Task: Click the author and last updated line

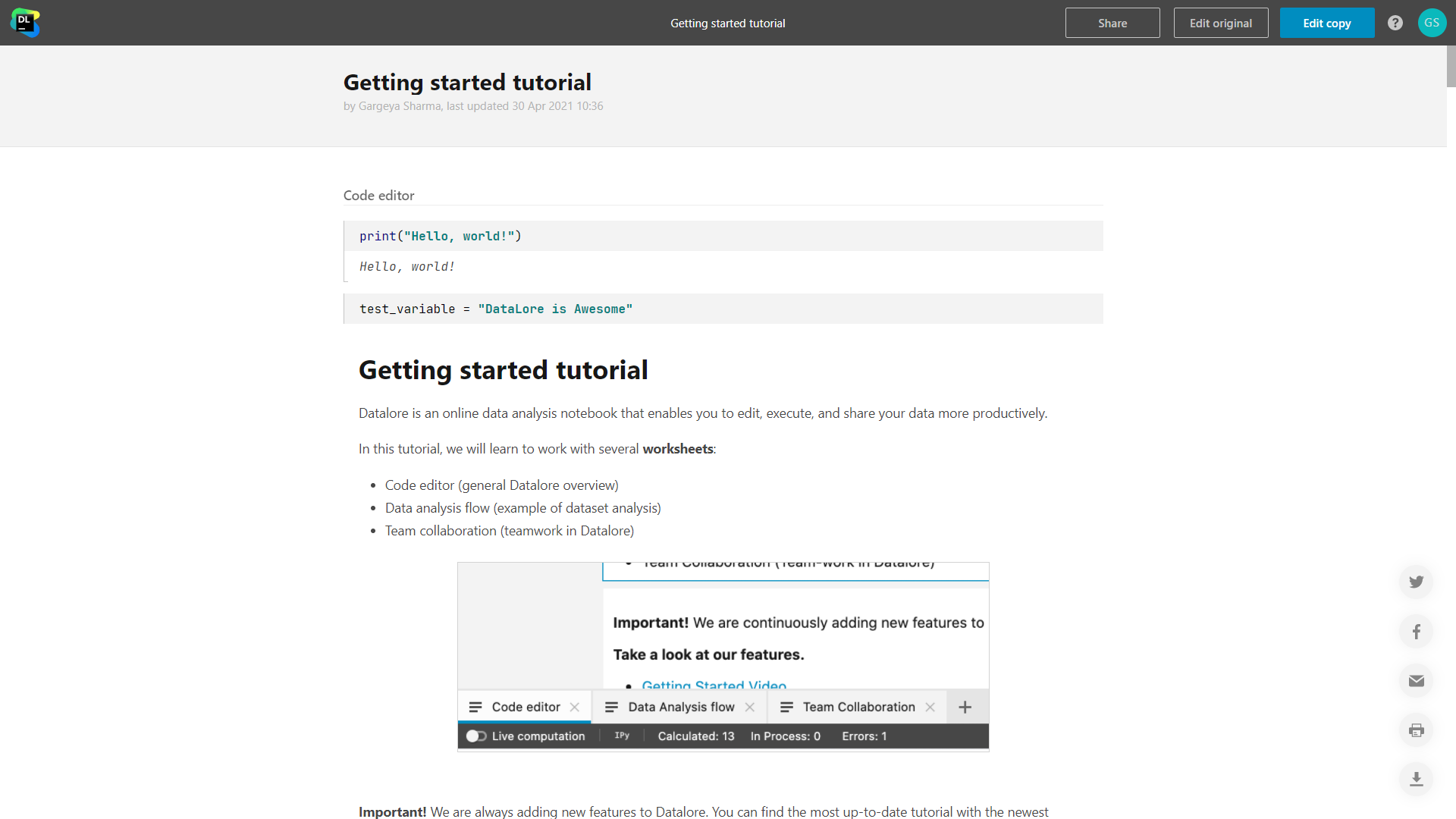Action: click(x=473, y=106)
